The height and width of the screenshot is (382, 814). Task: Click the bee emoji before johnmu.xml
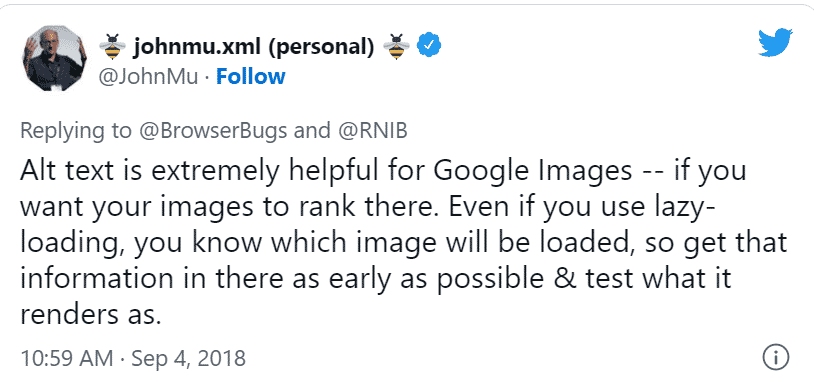[112, 47]
